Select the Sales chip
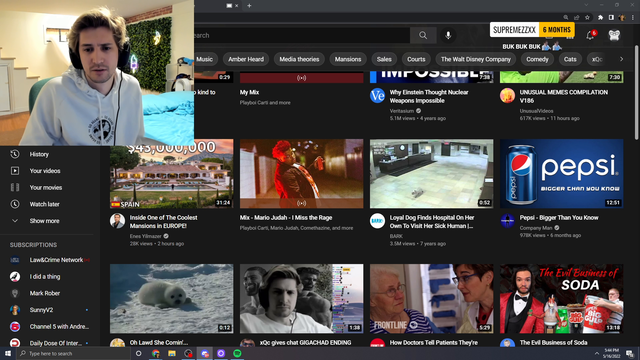640x360 pixels. point(384,59)
